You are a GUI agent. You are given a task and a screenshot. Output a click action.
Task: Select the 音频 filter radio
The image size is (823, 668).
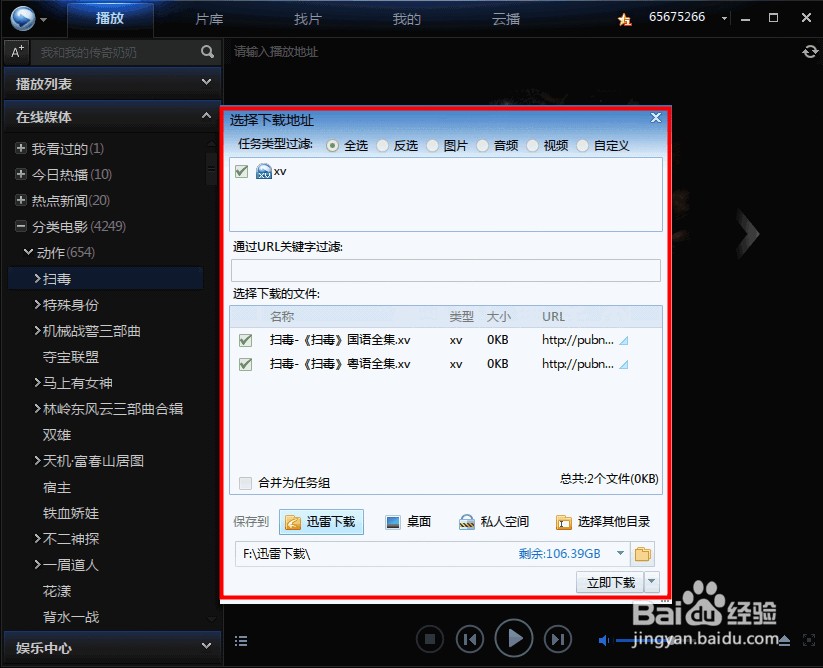[x=482, y=146]
